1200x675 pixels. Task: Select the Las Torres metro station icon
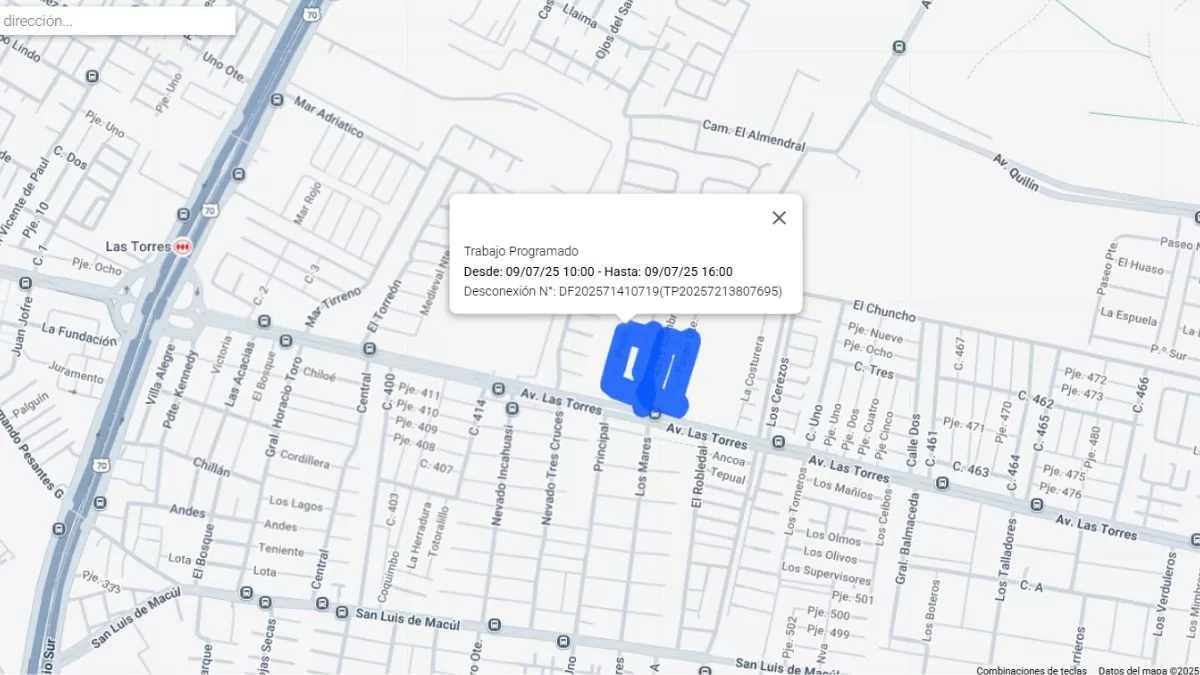182,246
